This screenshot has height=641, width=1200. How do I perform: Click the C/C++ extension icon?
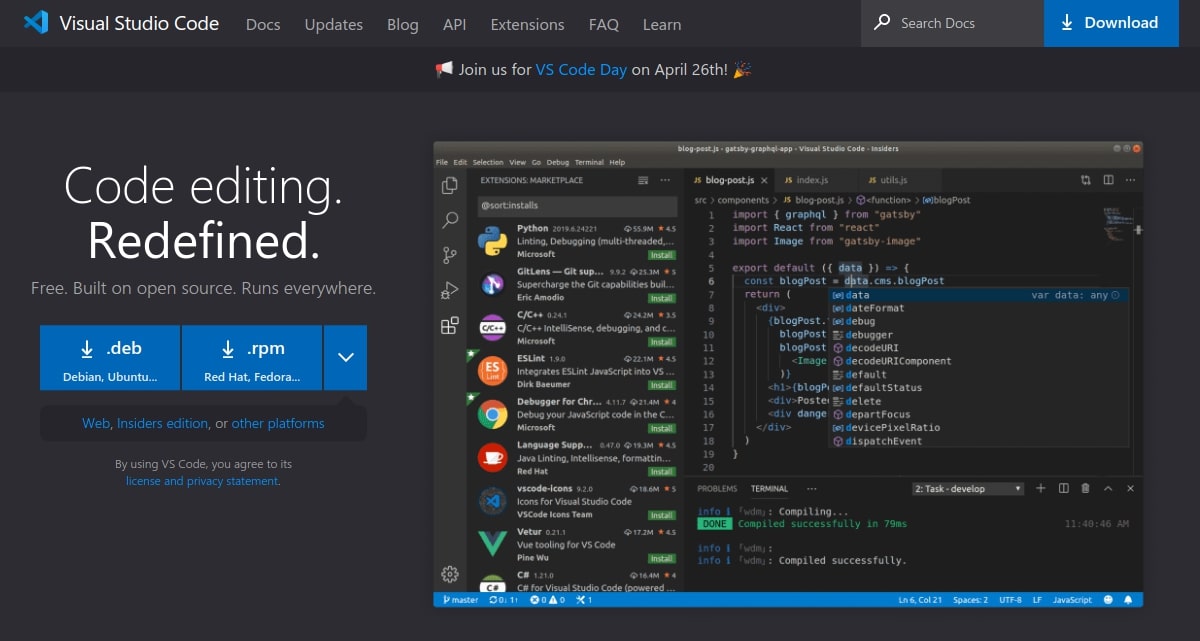pyautogui.click(x=492, y=327)
